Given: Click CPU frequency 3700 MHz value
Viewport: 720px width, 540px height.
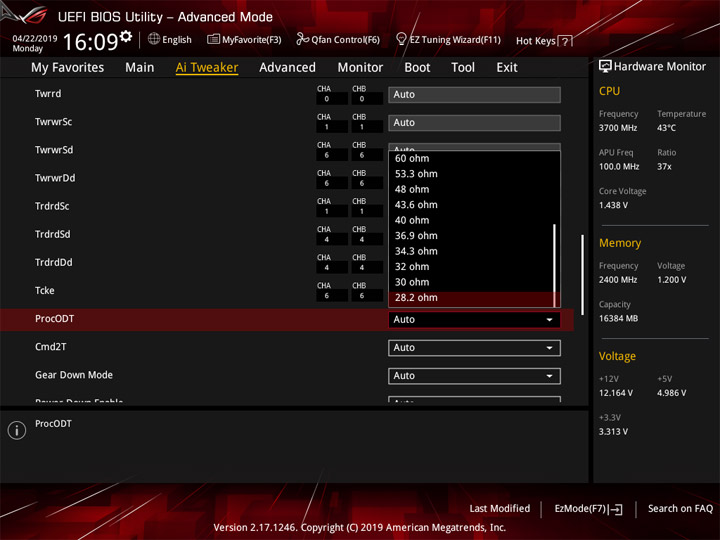Looking at the screenshot, I should pos(618,128).
